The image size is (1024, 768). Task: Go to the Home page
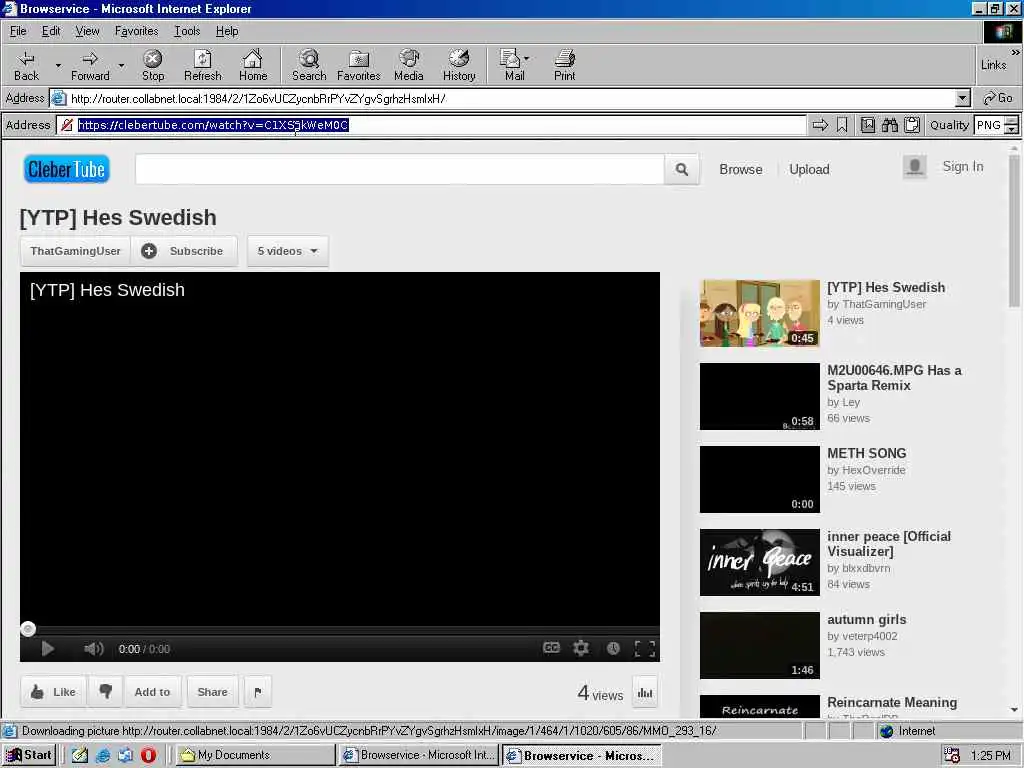pos(253,65)
